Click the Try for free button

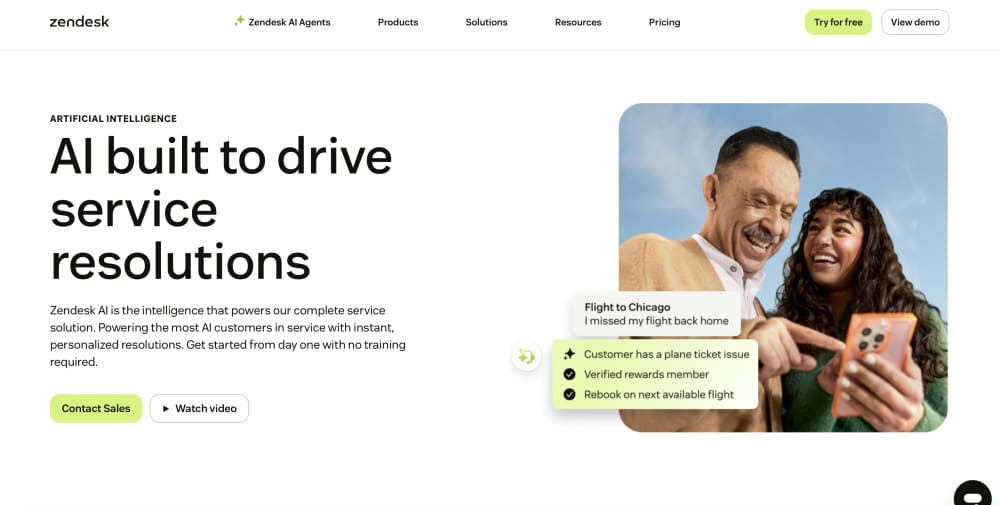[838, 22]
